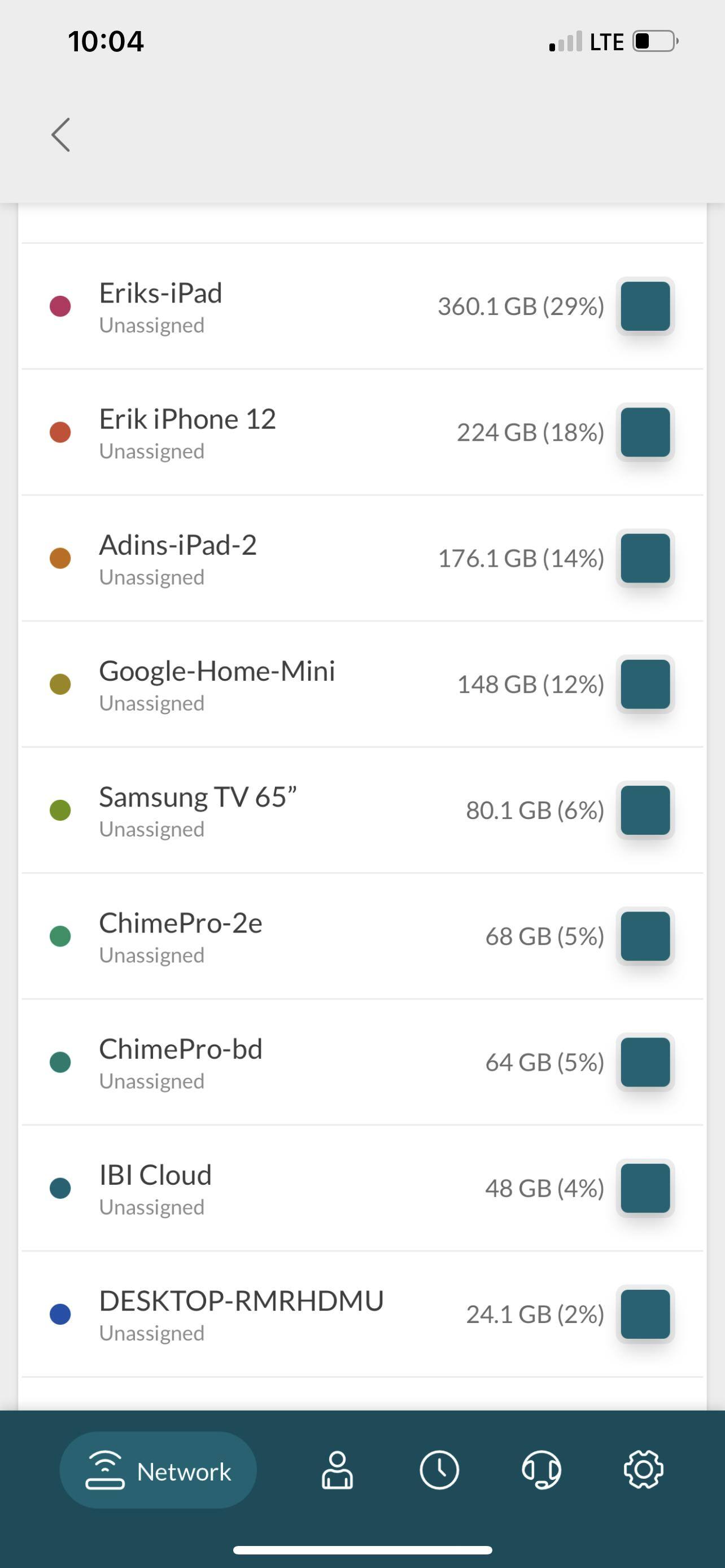Open the clock history tab icon
The width and height of the screenshot is (725, 1568).
pos(439,1470)
